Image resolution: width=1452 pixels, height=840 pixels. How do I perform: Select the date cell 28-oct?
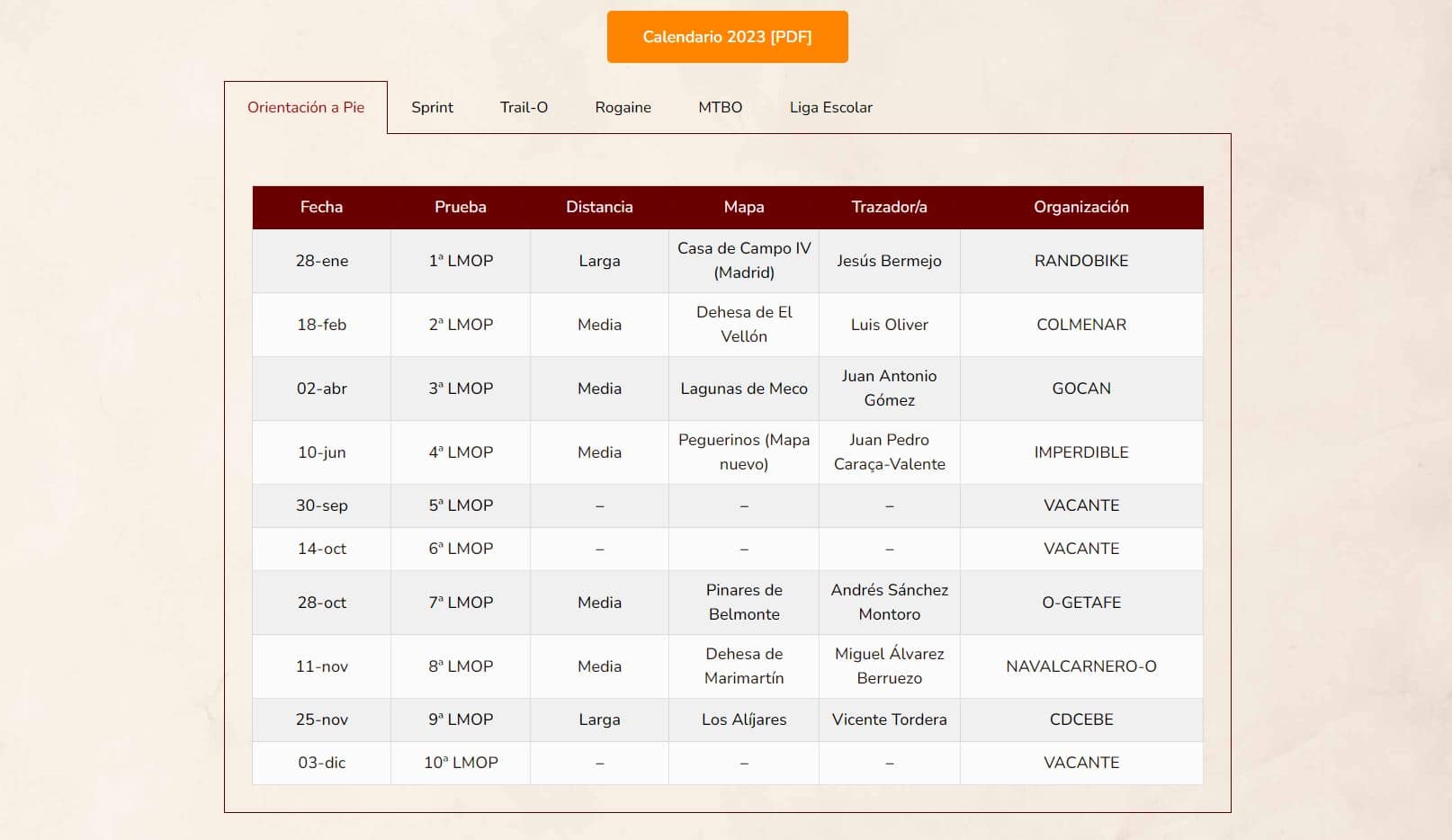[x=321, y=603]
